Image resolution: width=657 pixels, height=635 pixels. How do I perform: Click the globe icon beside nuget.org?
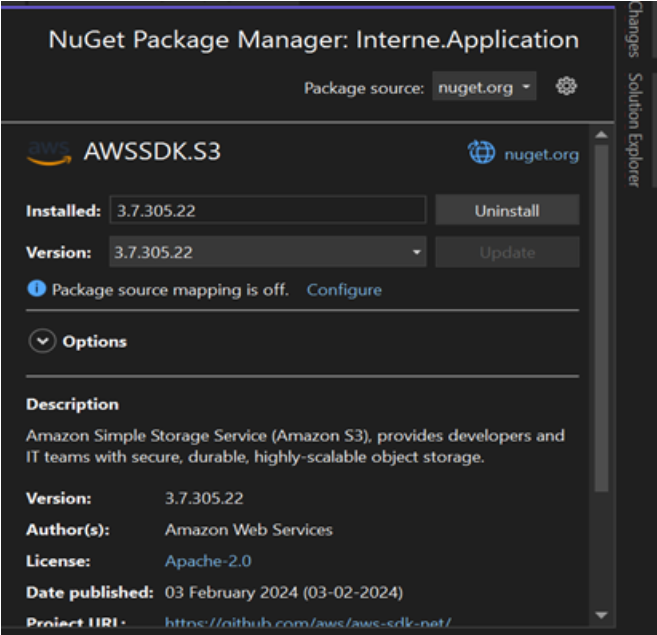[x=481, y=152]
